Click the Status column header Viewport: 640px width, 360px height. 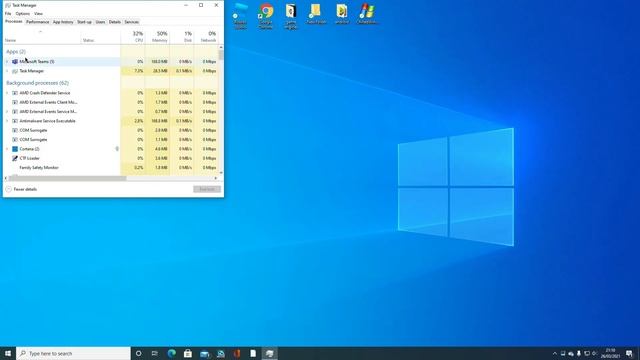[100, 37]
